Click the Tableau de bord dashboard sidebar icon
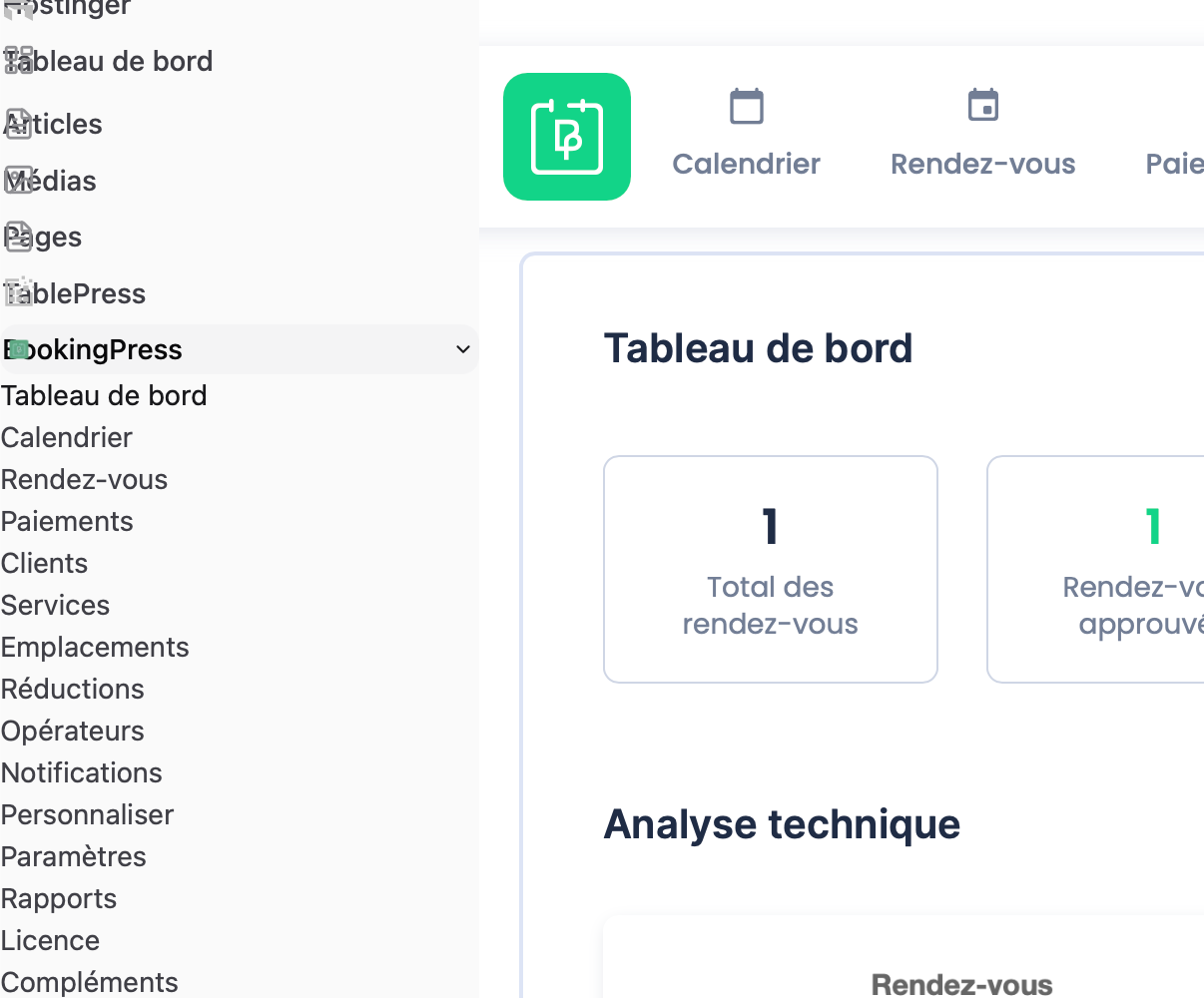This screenshot has width=1204, height=998. point(19,61)
